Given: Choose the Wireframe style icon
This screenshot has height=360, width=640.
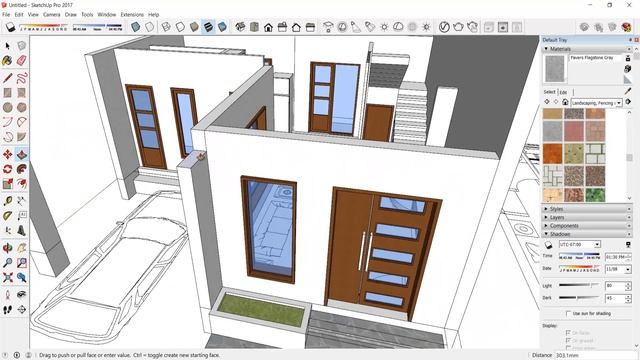Looking at the screenshot, I should (x=166, y=27).
